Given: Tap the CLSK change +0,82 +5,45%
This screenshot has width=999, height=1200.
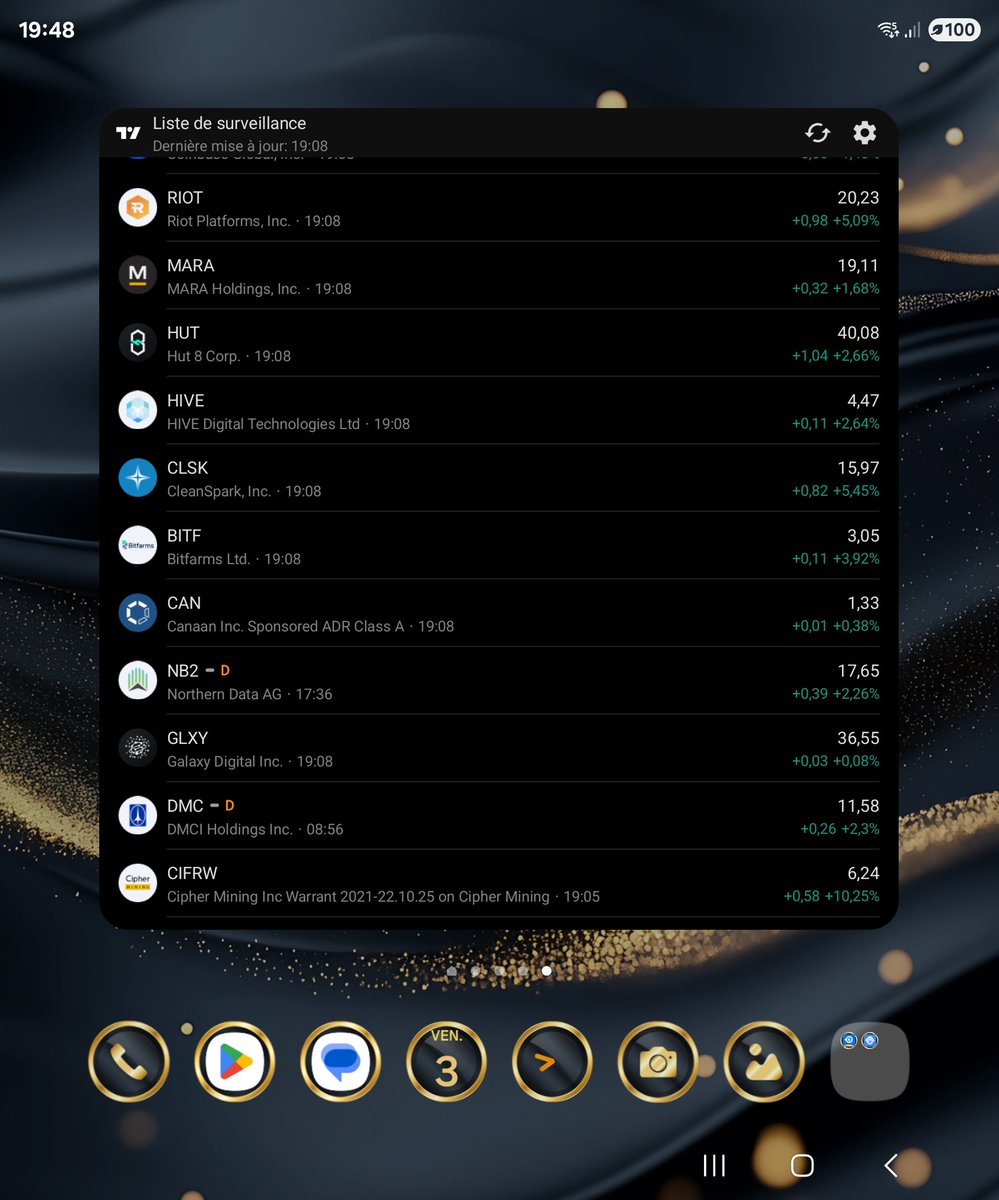Looking at the screenshot, I should click(x=836, y=491).
